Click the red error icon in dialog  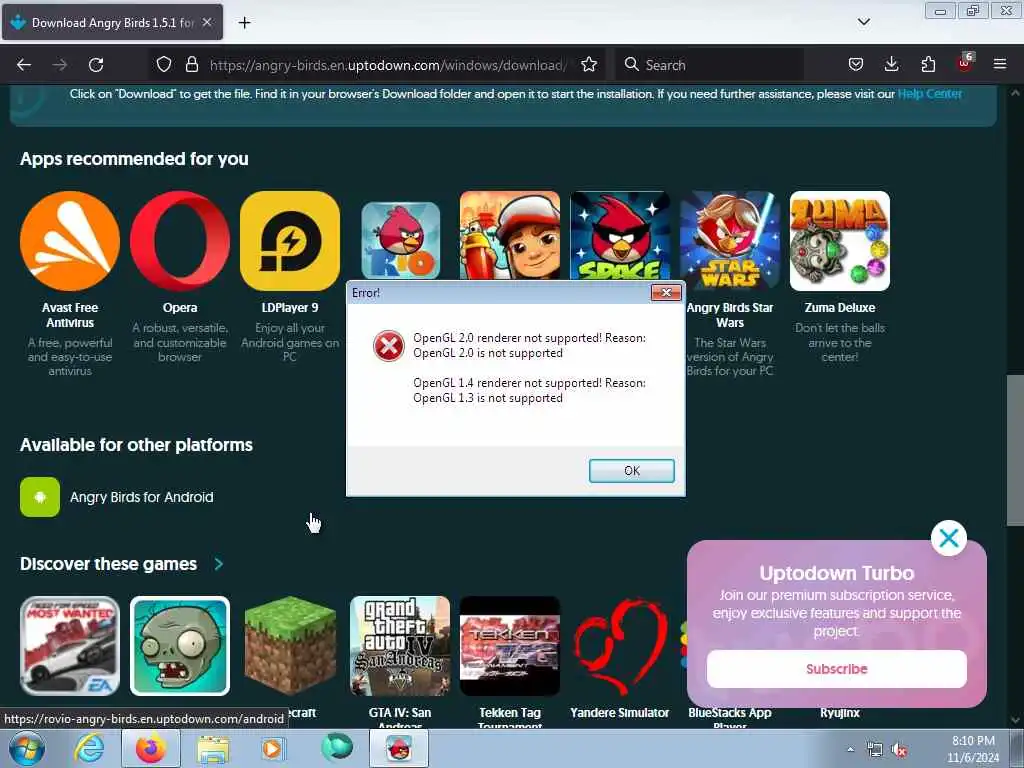pyautogui.click(x=389, y=345)
